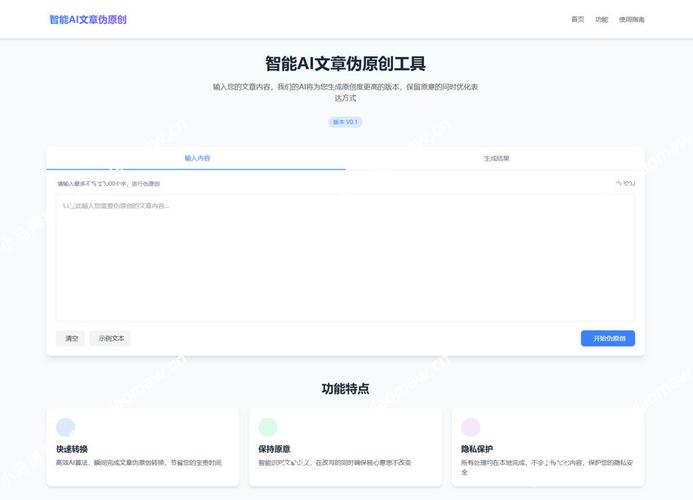The image size is (693, 500).
Task: Click the version V0.1 badge
Action: point(345,122)
